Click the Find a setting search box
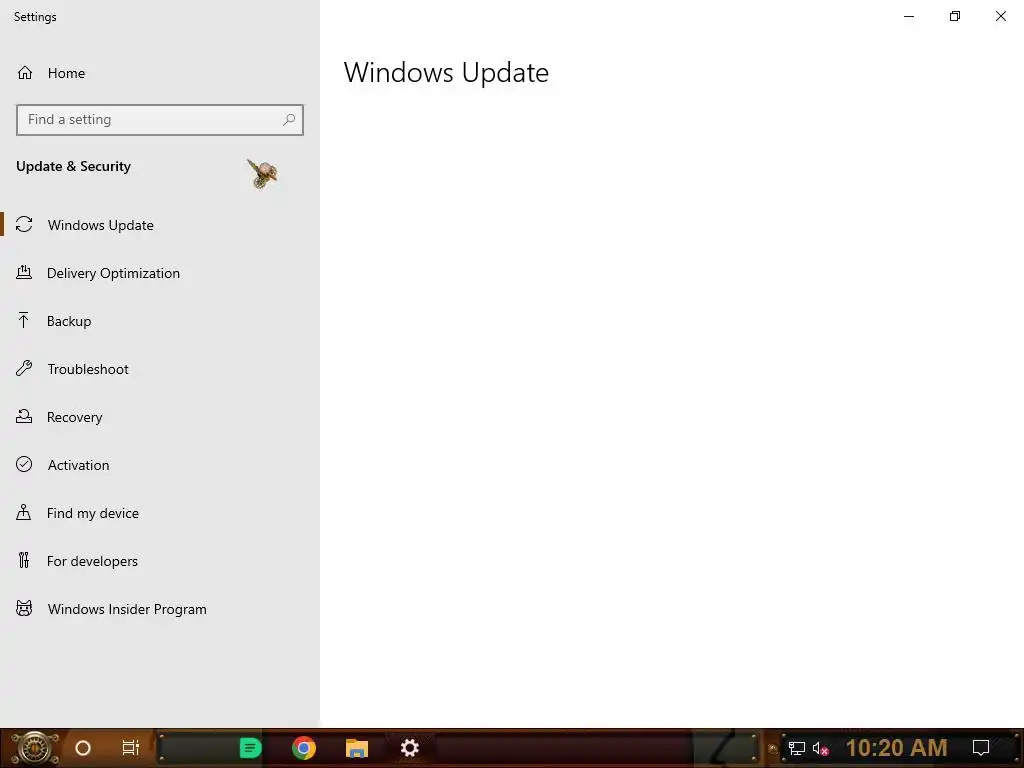Viewport: 1024px width, 768px height. pyautogui.click(x=160, y=120)
